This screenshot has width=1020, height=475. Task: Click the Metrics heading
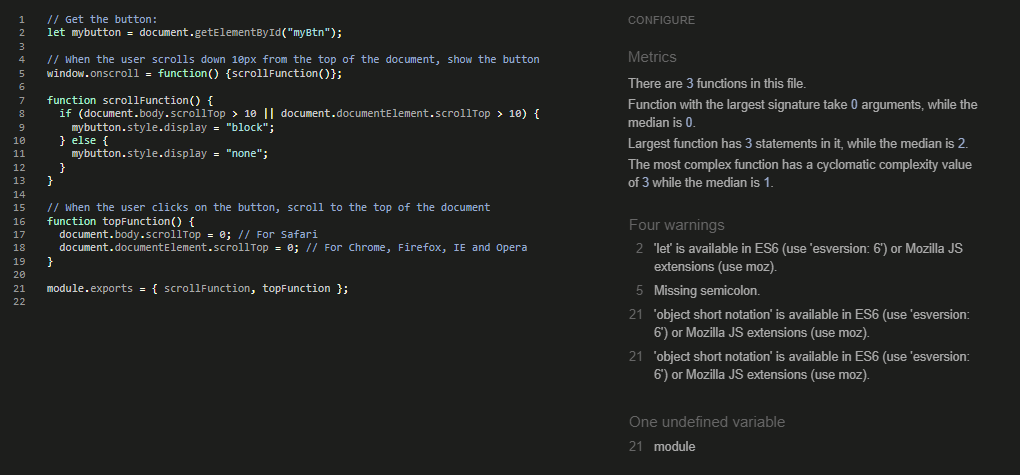coord(652,57)
